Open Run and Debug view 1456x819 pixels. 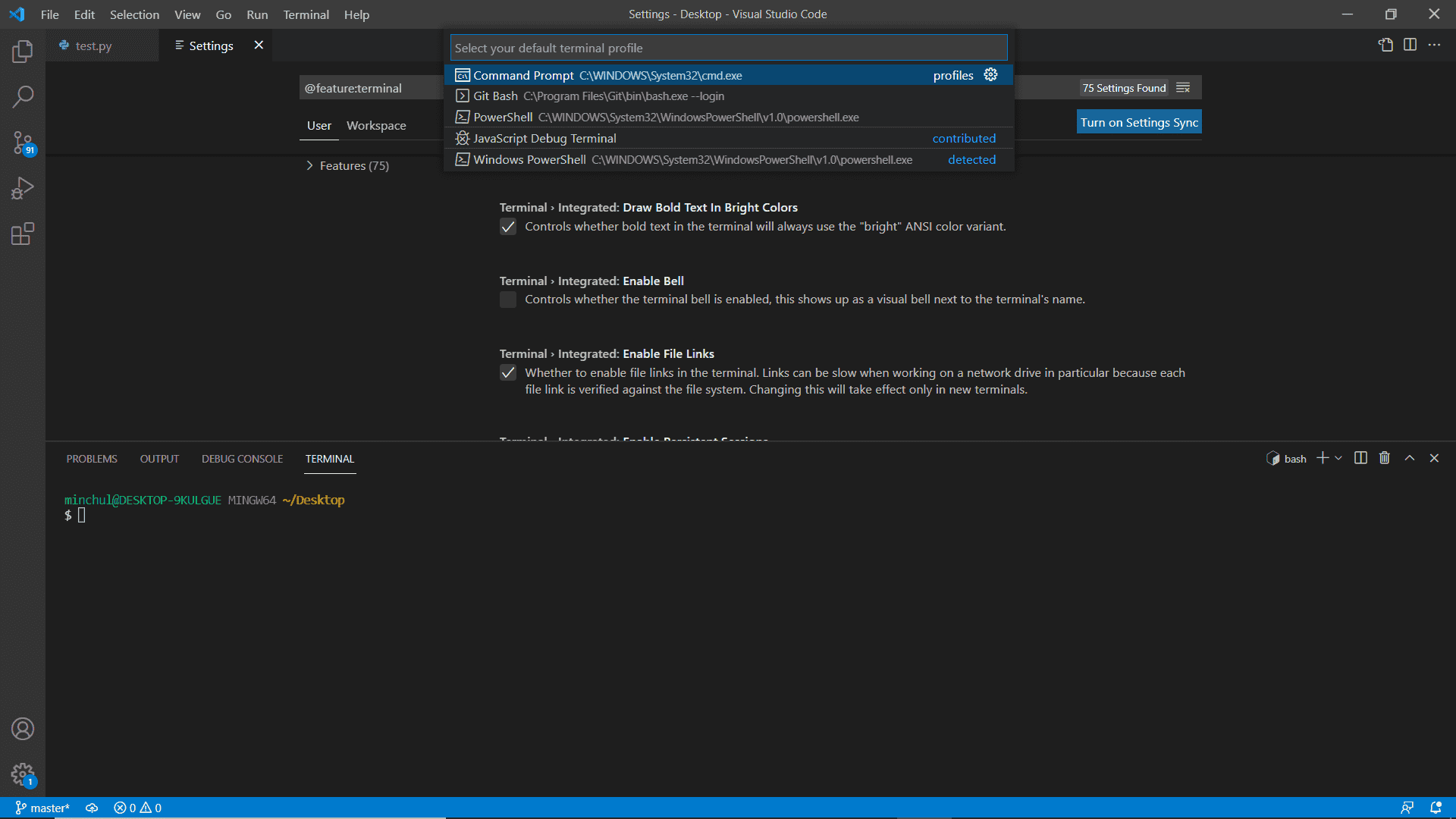pos(23,188)
